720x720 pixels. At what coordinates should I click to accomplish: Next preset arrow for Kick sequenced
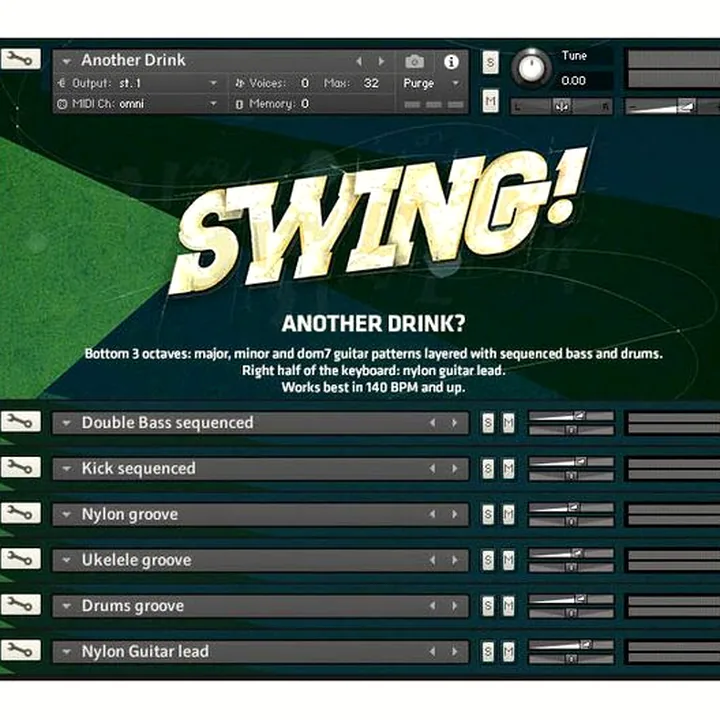click(454, 468)
